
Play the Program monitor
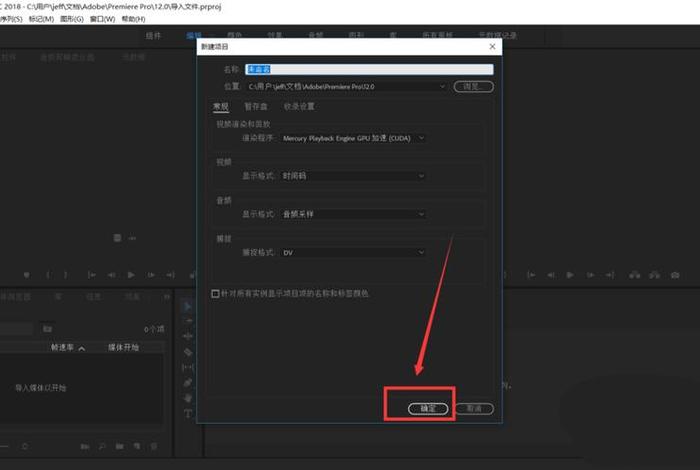point(570,275)
